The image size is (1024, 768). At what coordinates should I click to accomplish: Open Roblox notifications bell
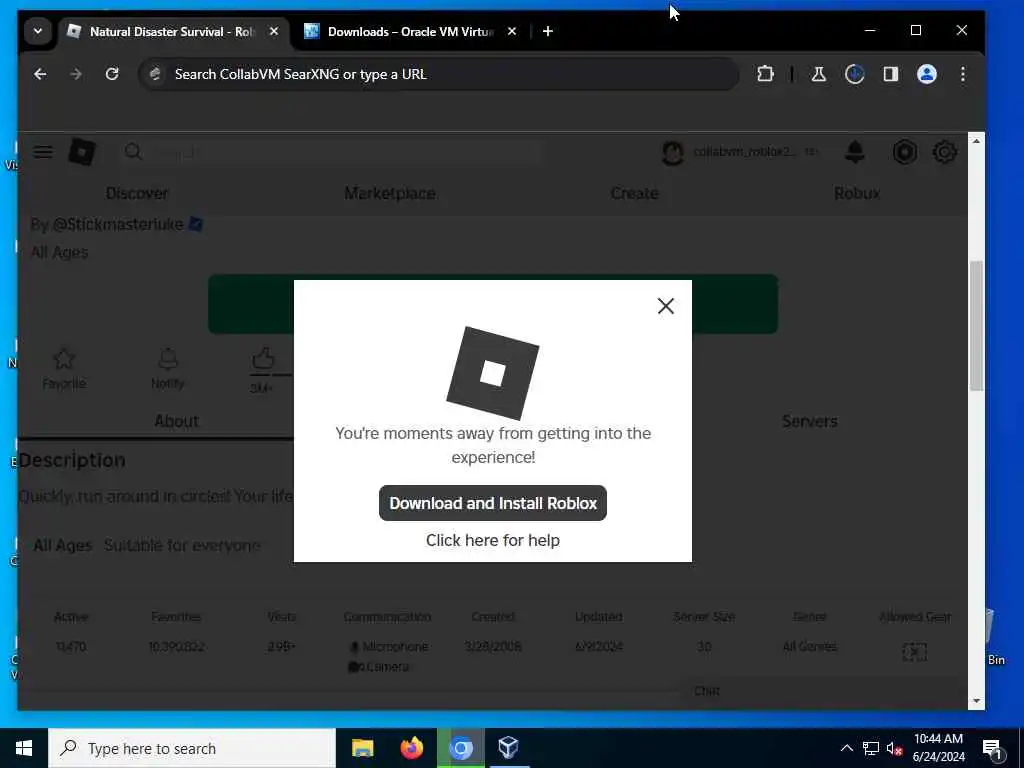click(x=854, y=152)
